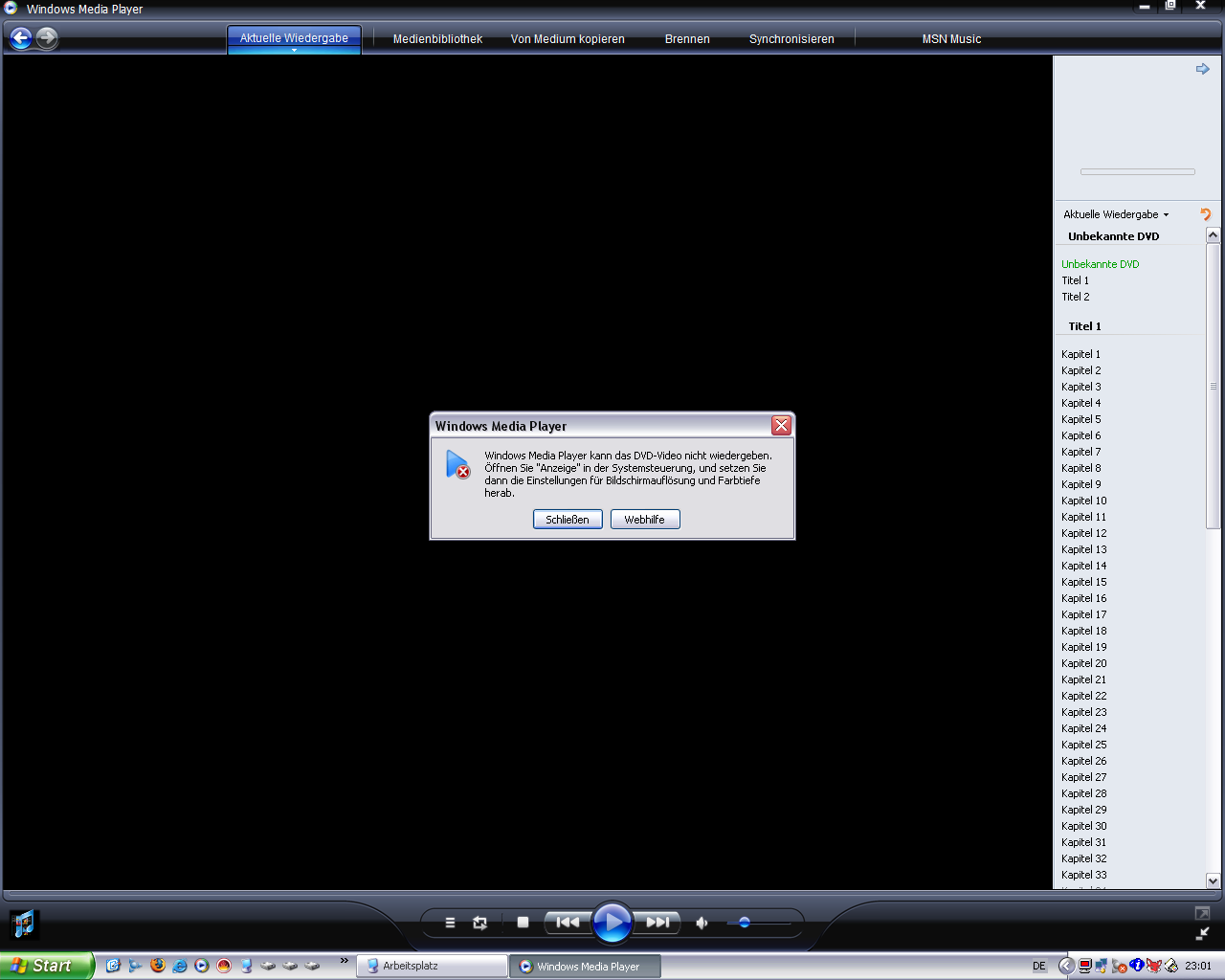Screen dimensions: 1225x980
Task: Start playback with the blue Play button
Action: pos(612,923)
